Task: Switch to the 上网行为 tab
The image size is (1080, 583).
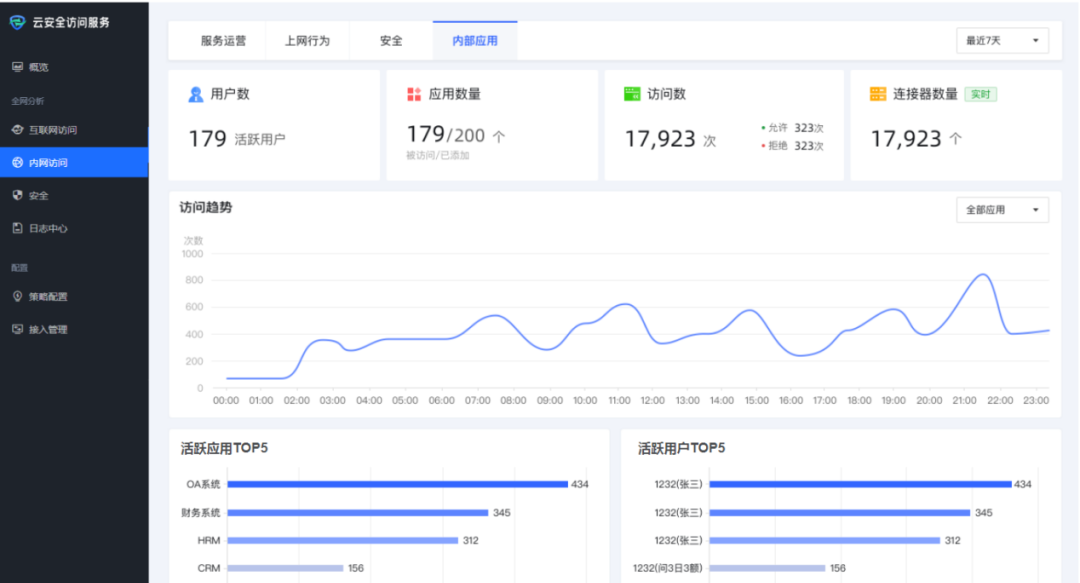Action: (307, 41)
